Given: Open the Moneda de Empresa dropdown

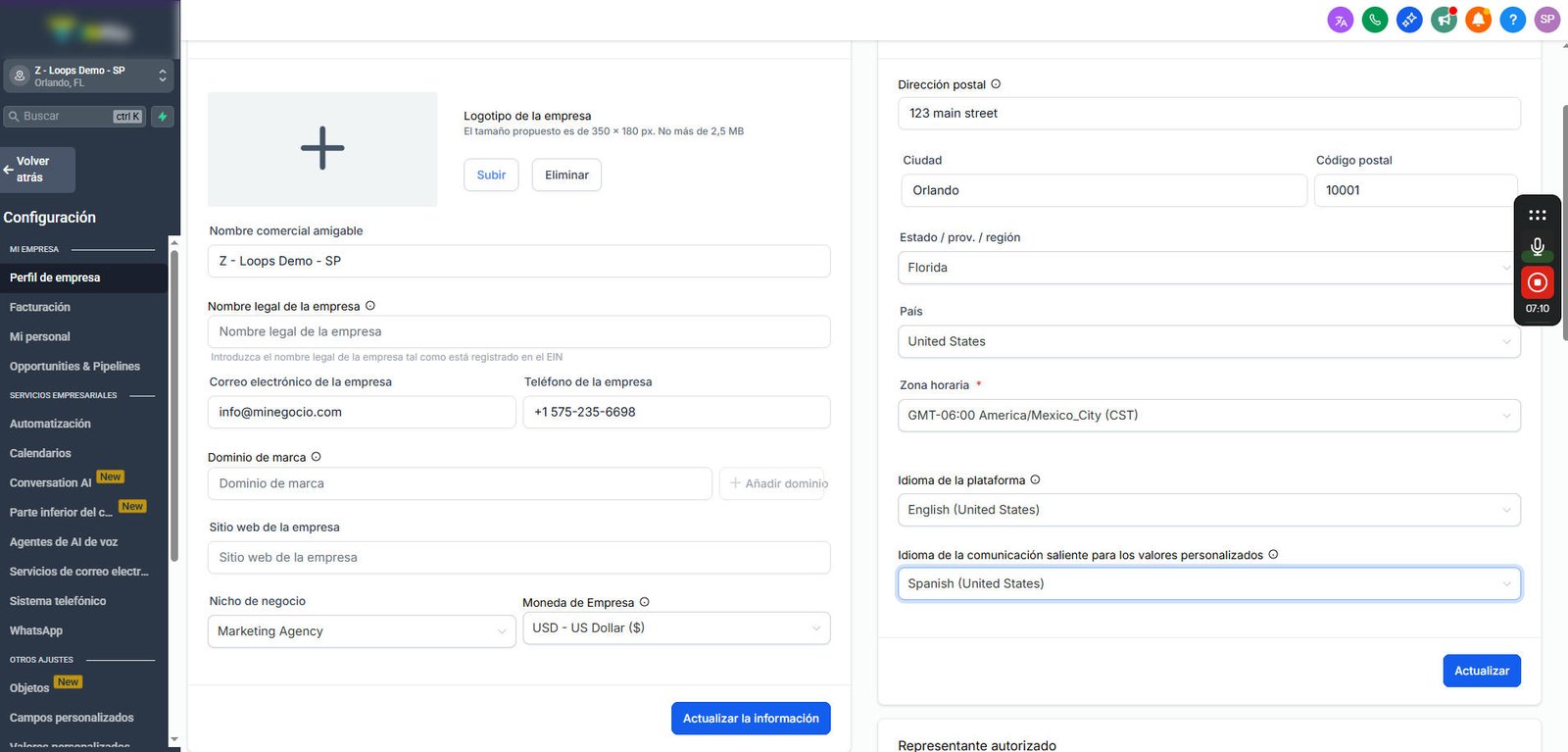Looking at the screenshot, I should click(x=676, y=628).
